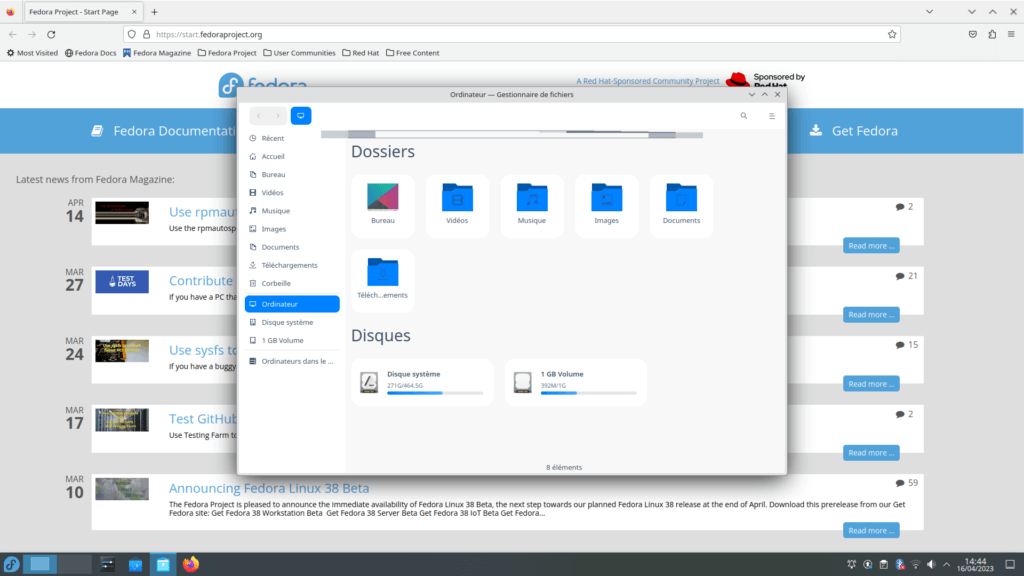Click A Red Hat-Sponsored Community Project link

point(647,81)
